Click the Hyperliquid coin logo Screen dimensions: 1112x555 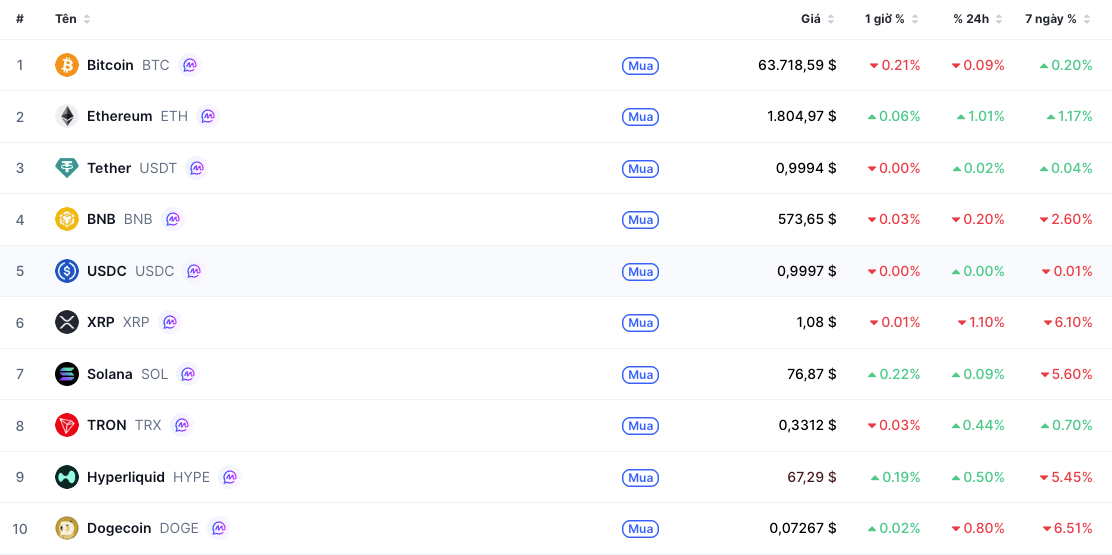click(67, 477)
